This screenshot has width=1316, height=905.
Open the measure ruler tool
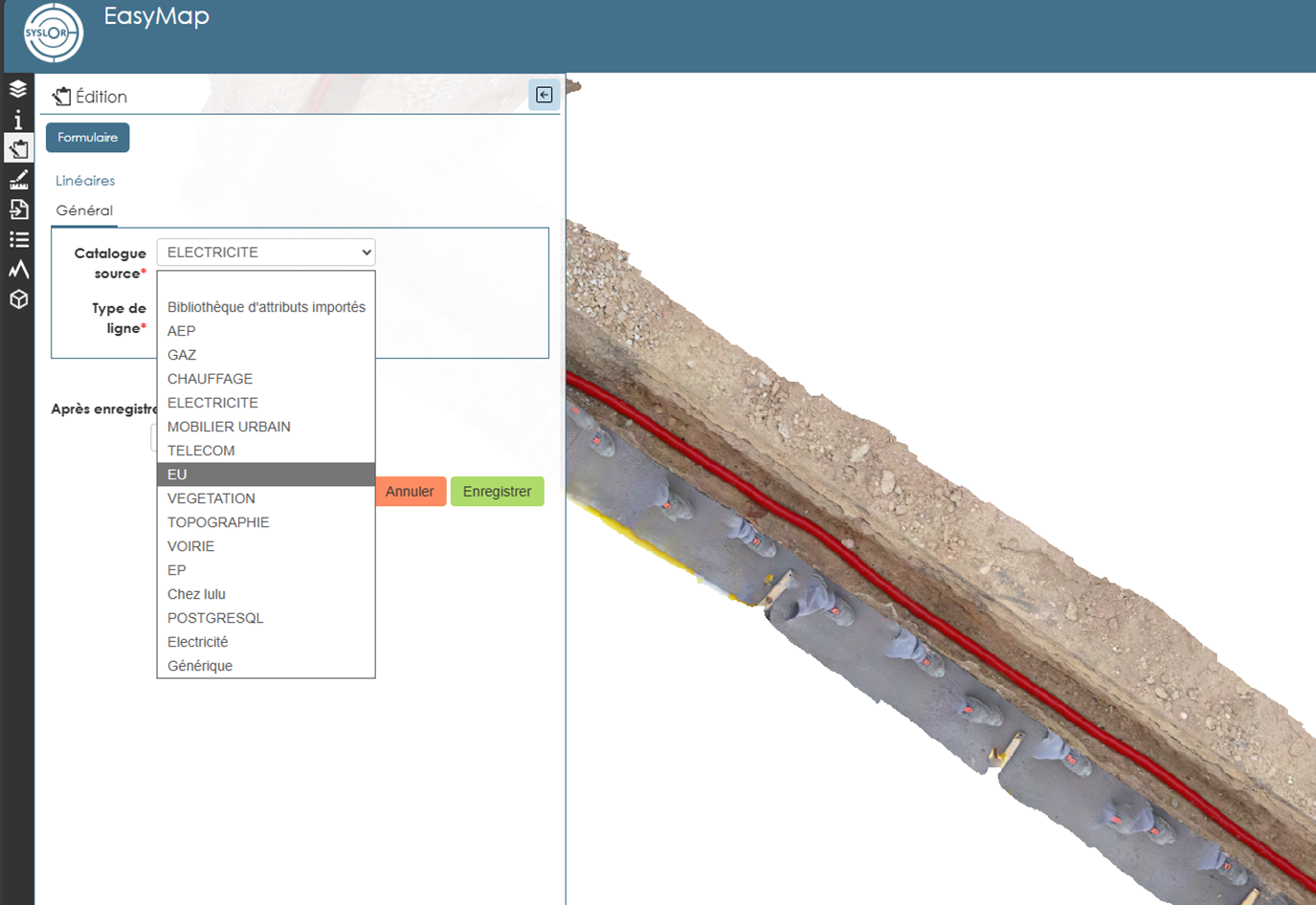pos(18,179)
